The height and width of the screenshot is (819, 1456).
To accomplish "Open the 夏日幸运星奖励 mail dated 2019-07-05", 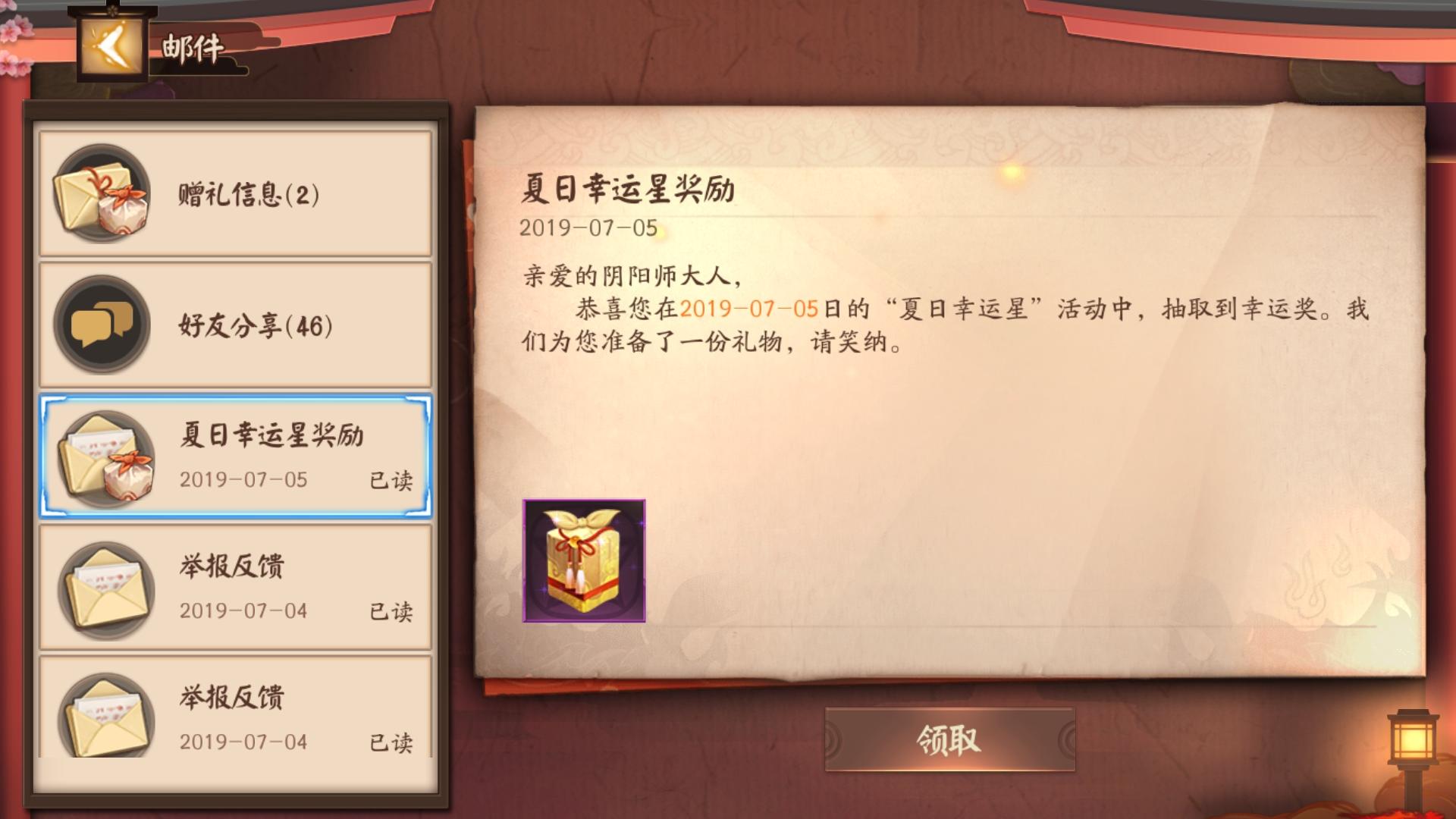I will click(236, 457).
